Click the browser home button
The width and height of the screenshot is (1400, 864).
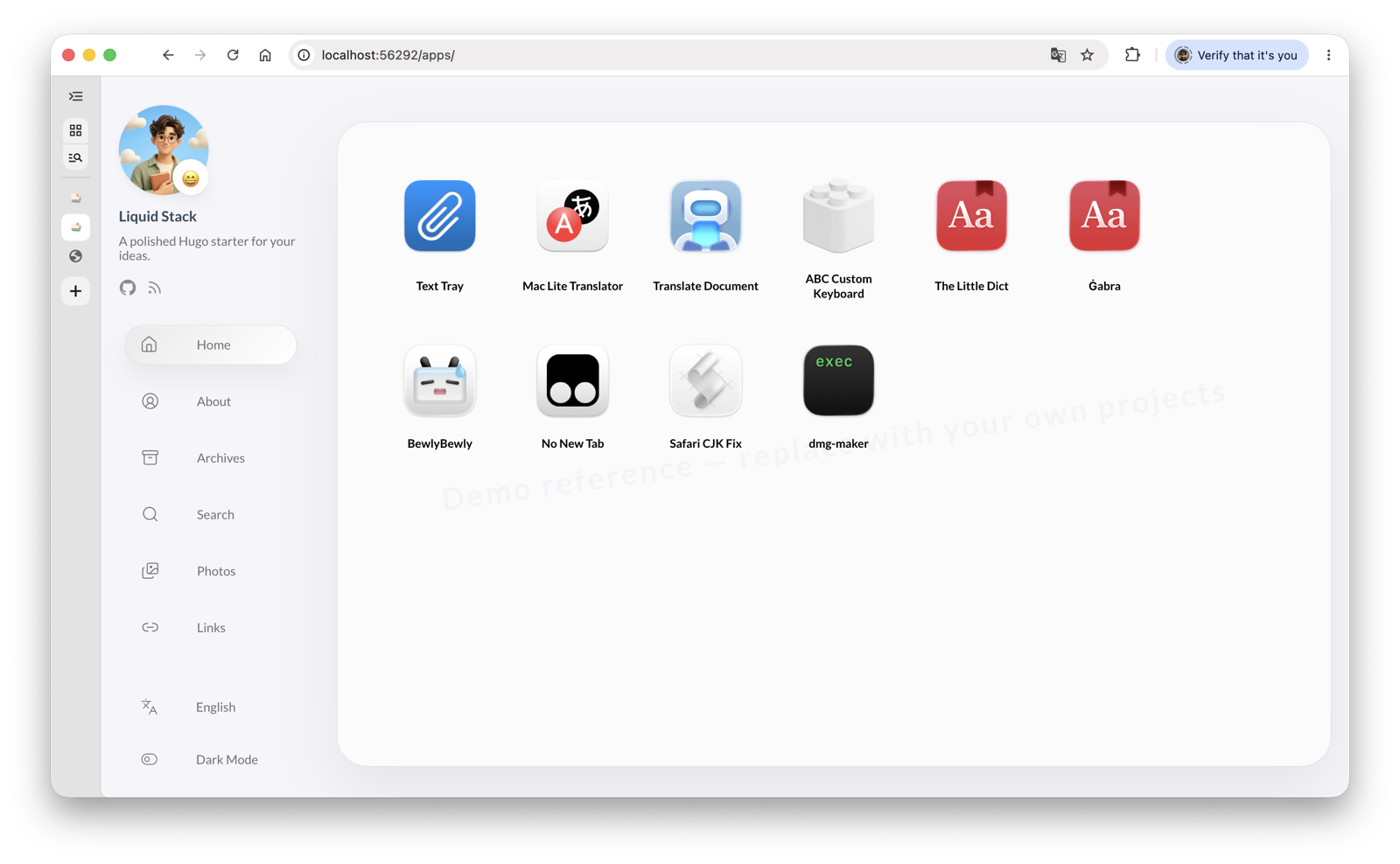pyautogui.click(x=265, y=55)
